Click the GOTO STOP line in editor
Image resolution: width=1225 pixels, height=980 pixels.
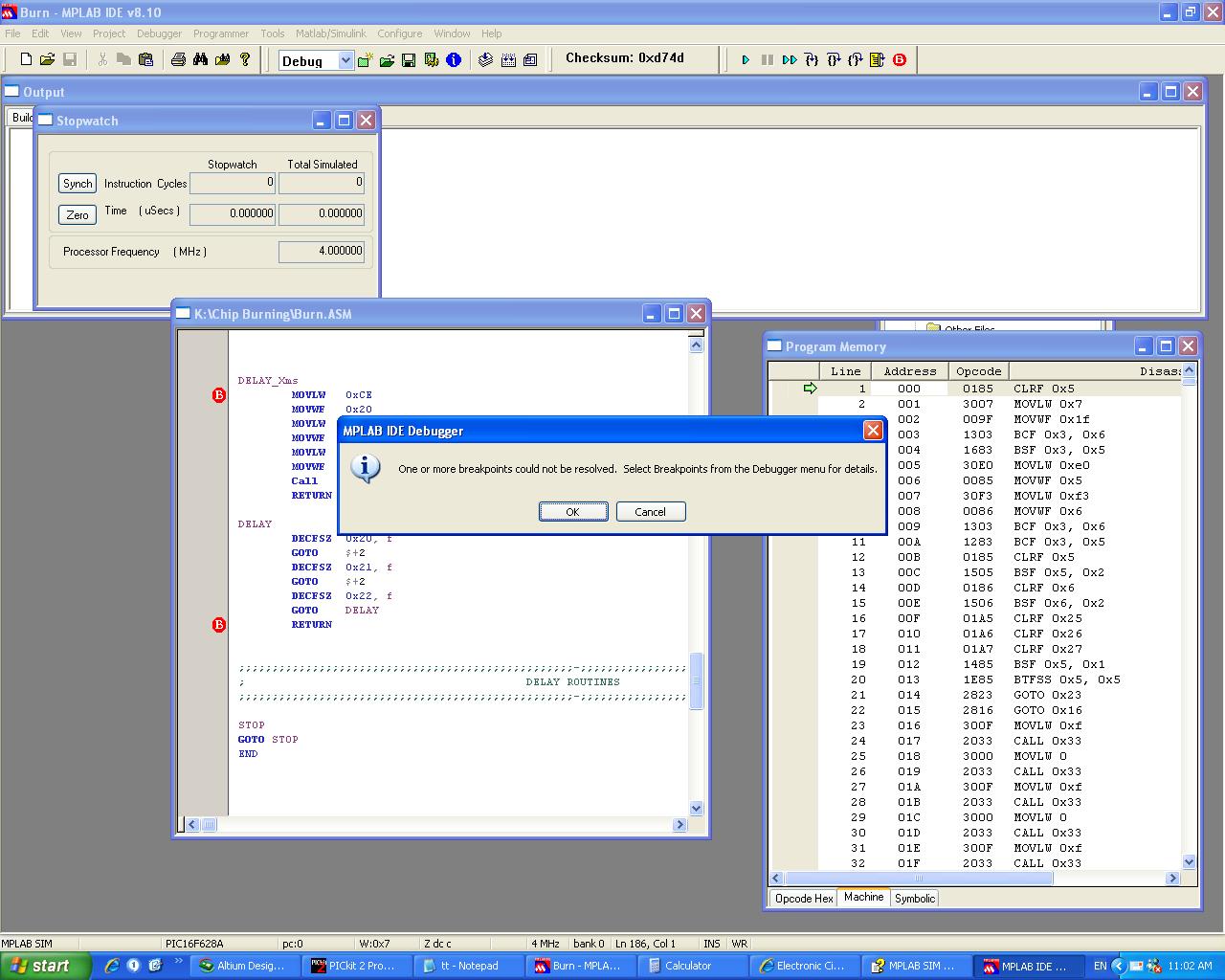(x=268, y=740)
